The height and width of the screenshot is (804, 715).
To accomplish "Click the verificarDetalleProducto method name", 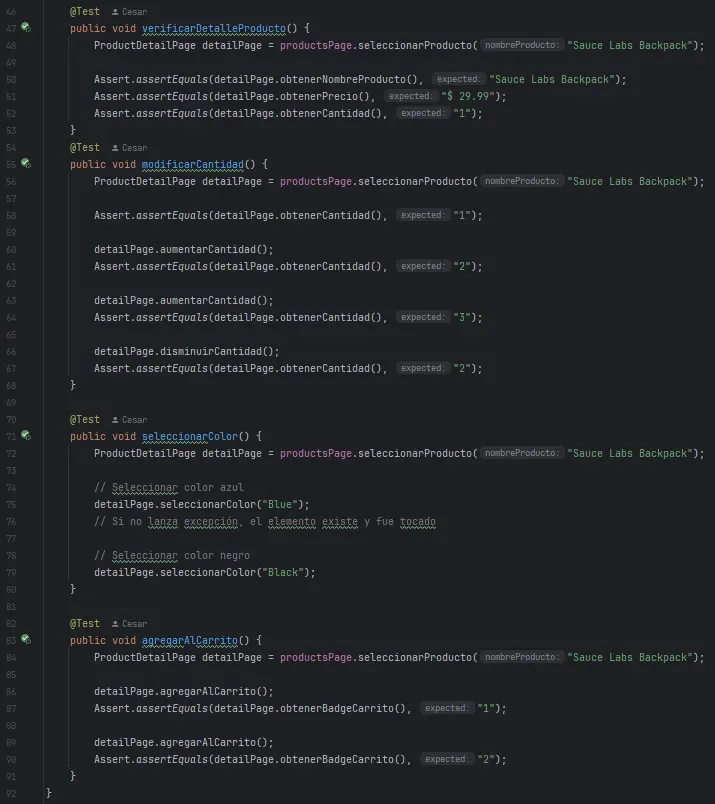I will pos(214,29).
